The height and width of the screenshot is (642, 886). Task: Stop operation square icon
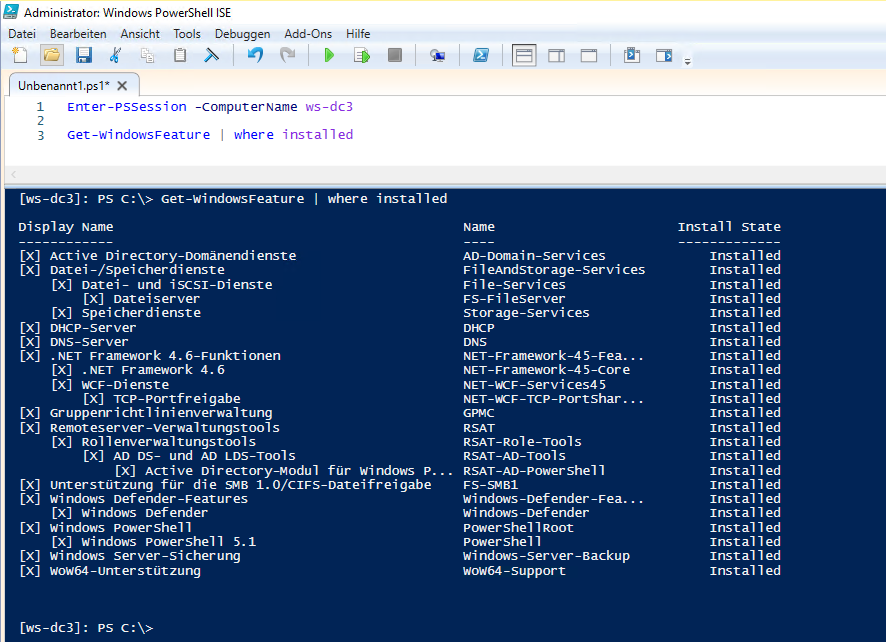coord(394,55)
